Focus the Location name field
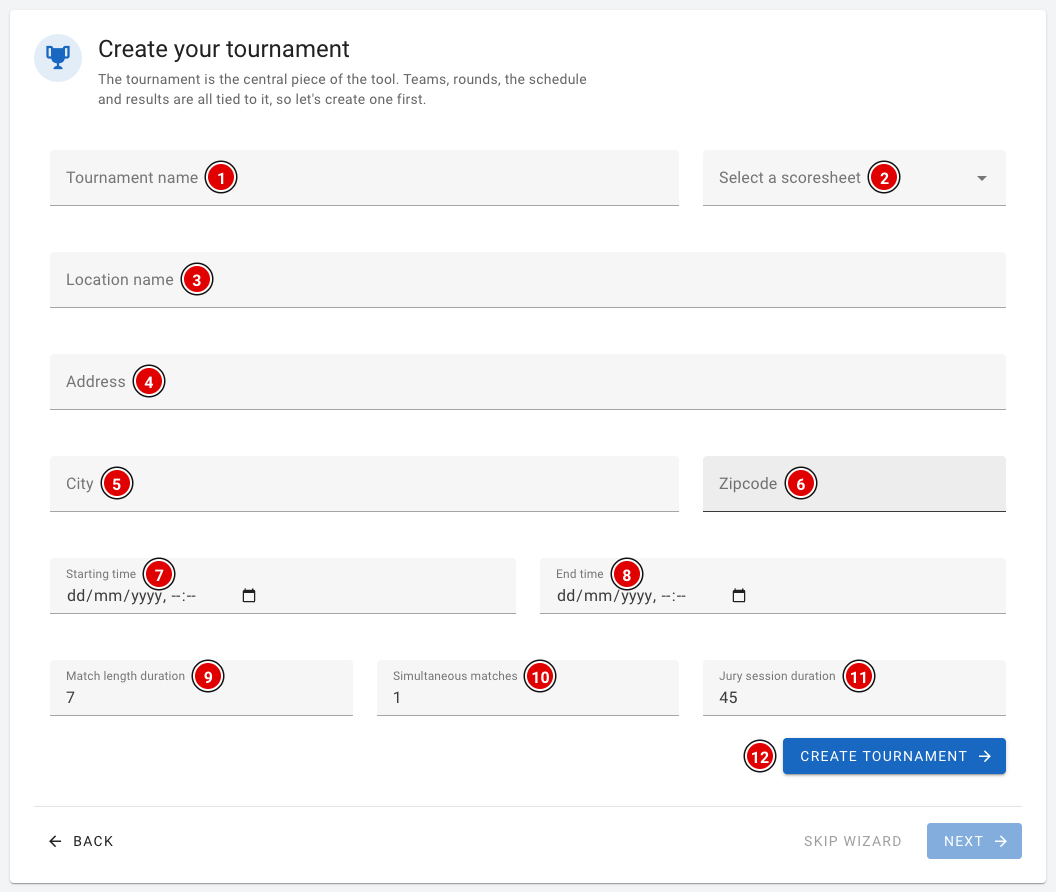The width and height of the screenshot is (1056, 892). coord(528,280)
